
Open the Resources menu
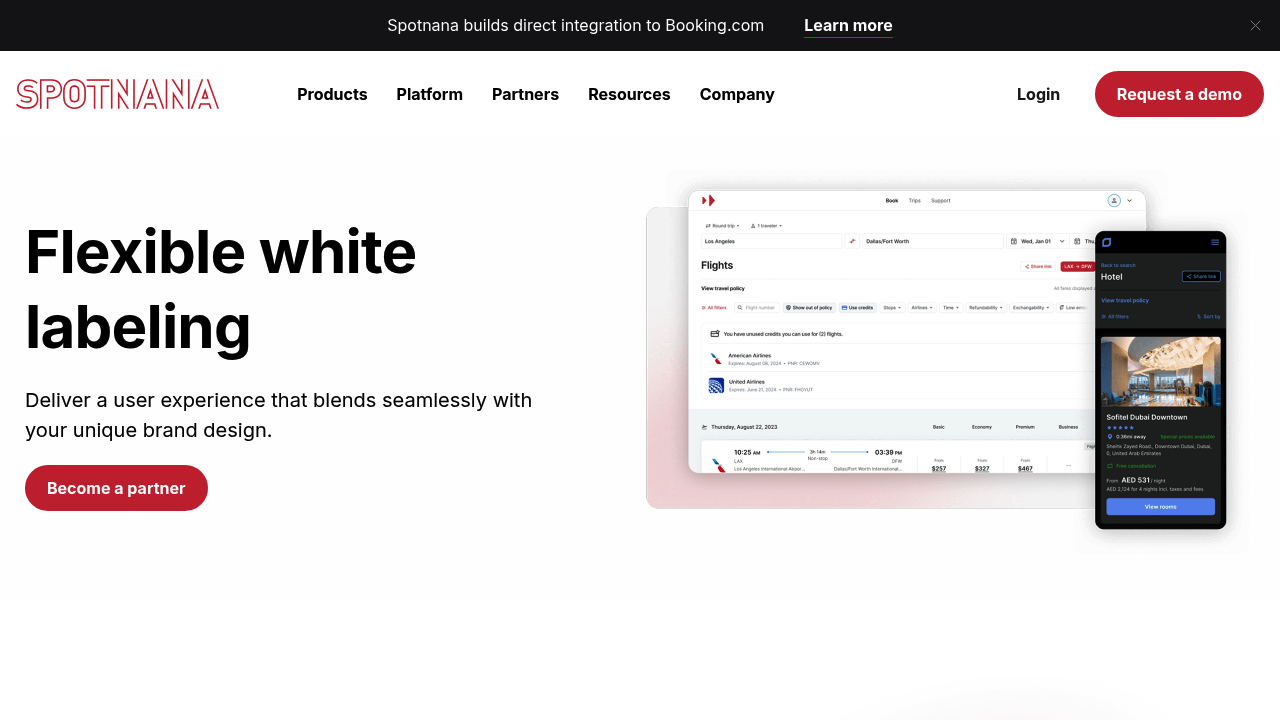(x=629, y=94)
